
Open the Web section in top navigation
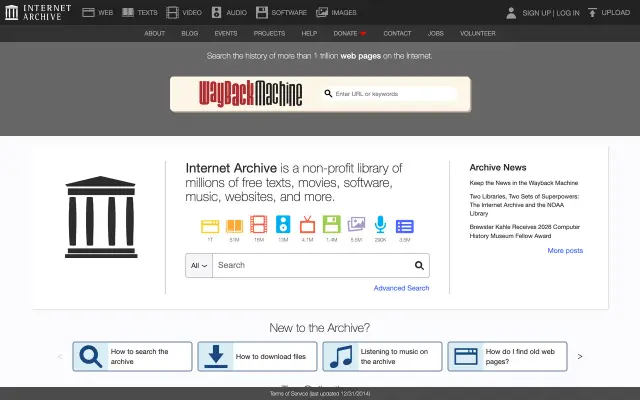point(98,13)
